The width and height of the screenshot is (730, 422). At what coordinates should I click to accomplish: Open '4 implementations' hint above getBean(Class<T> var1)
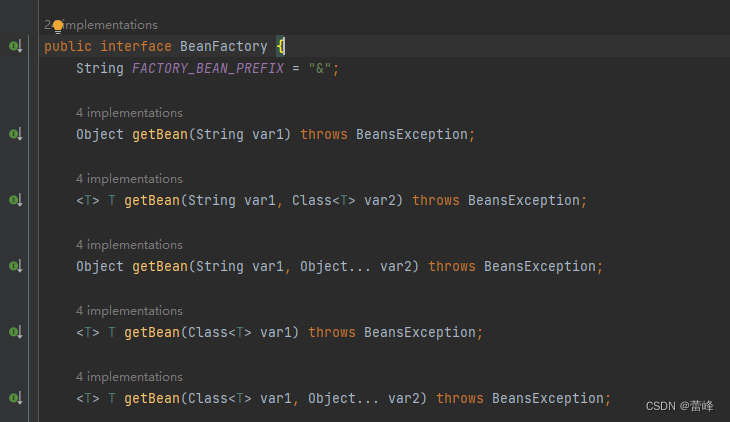click(x=129, y=311)
